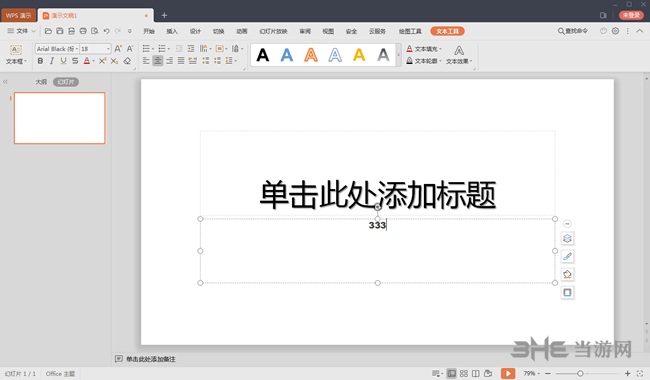
Task: Open a file with the folder icon
Action: [48, 31]
